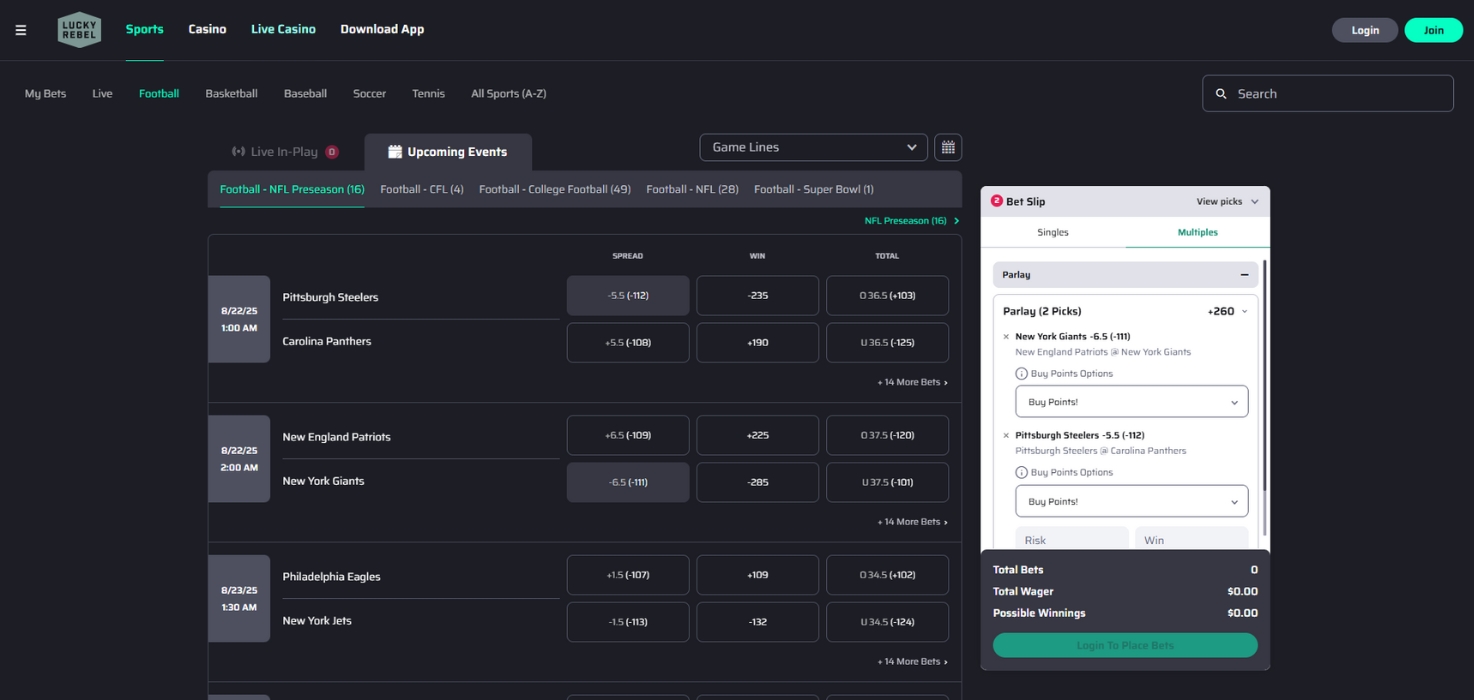Screen dimensions: 1474x700
Task: Select Over 34.5 (+102) total
Action: (888, 575)
